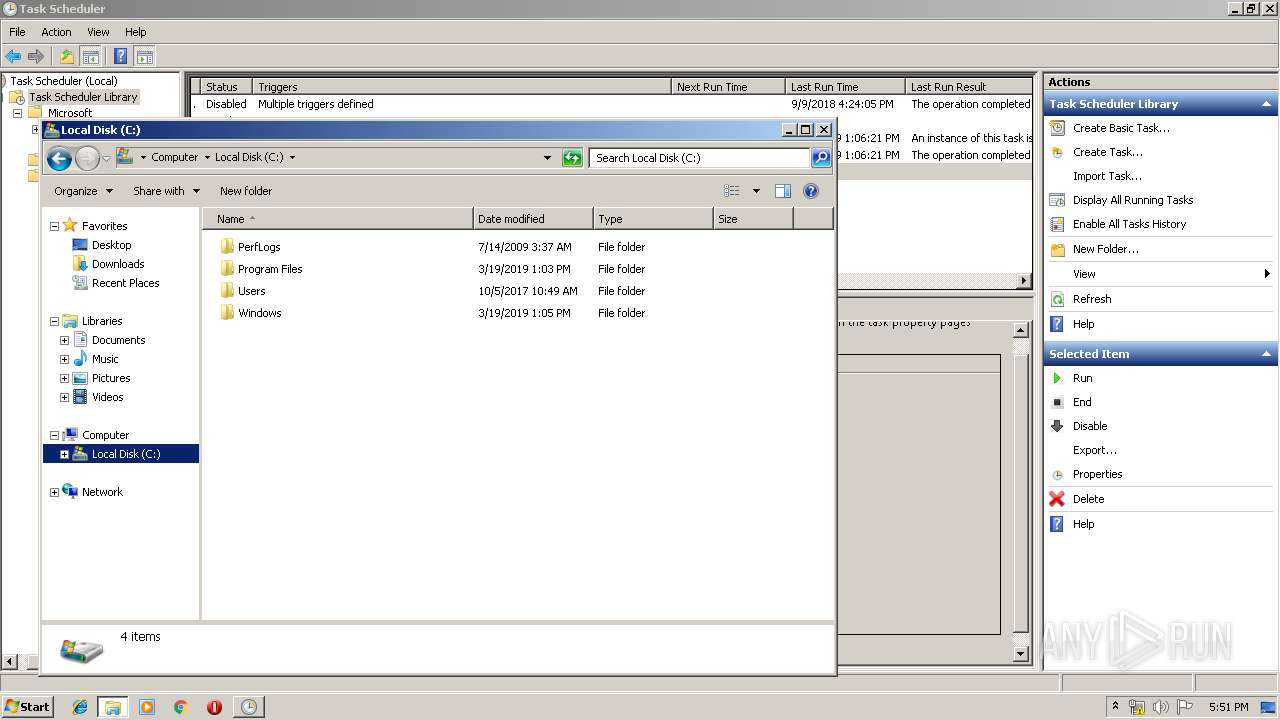Click the Change your view icon
Image resolution: width=1280 pixels, height=720 pixels.
(x=732, y=191)
